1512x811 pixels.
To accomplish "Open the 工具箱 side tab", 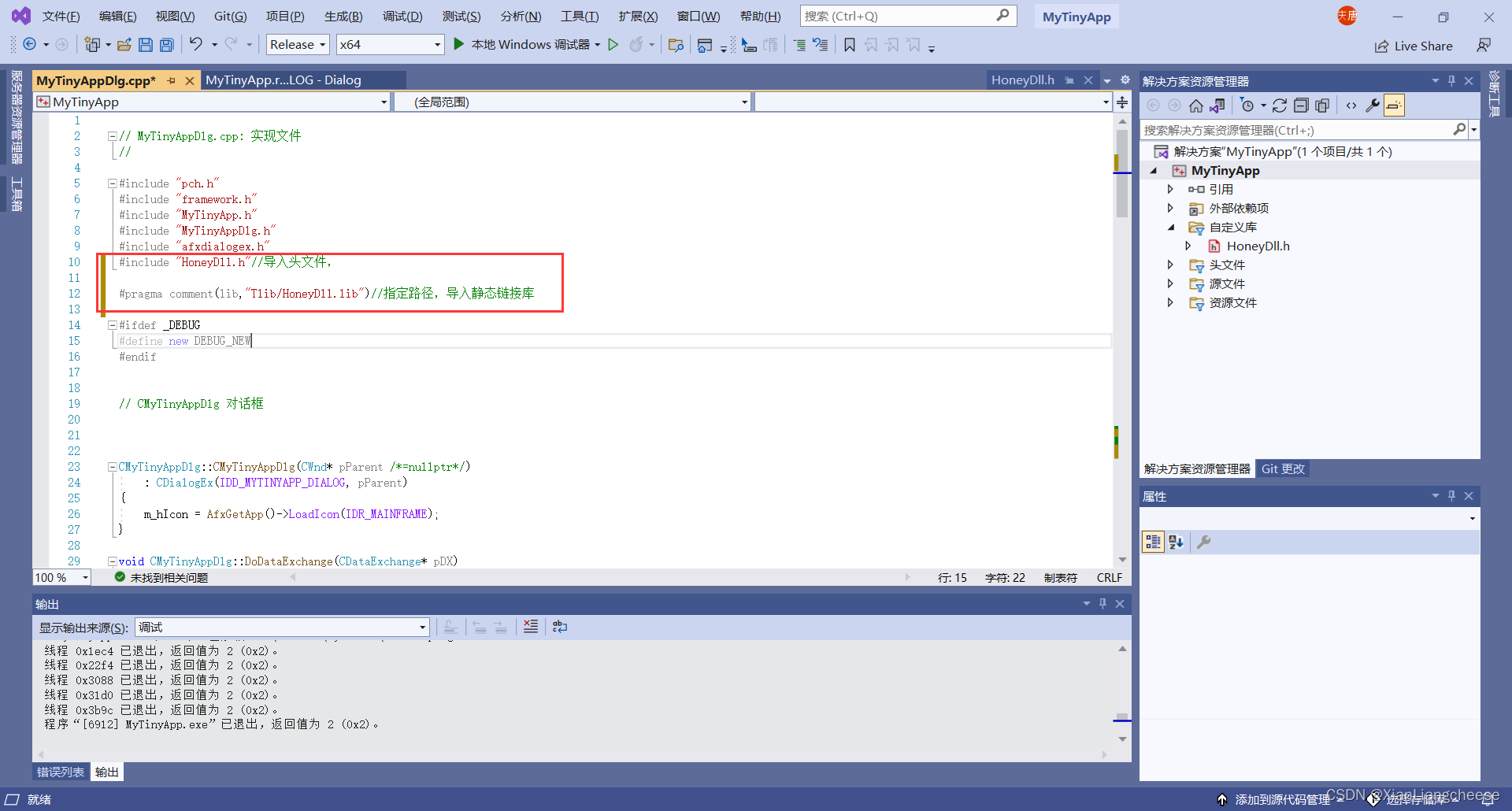I will [16, 194].
